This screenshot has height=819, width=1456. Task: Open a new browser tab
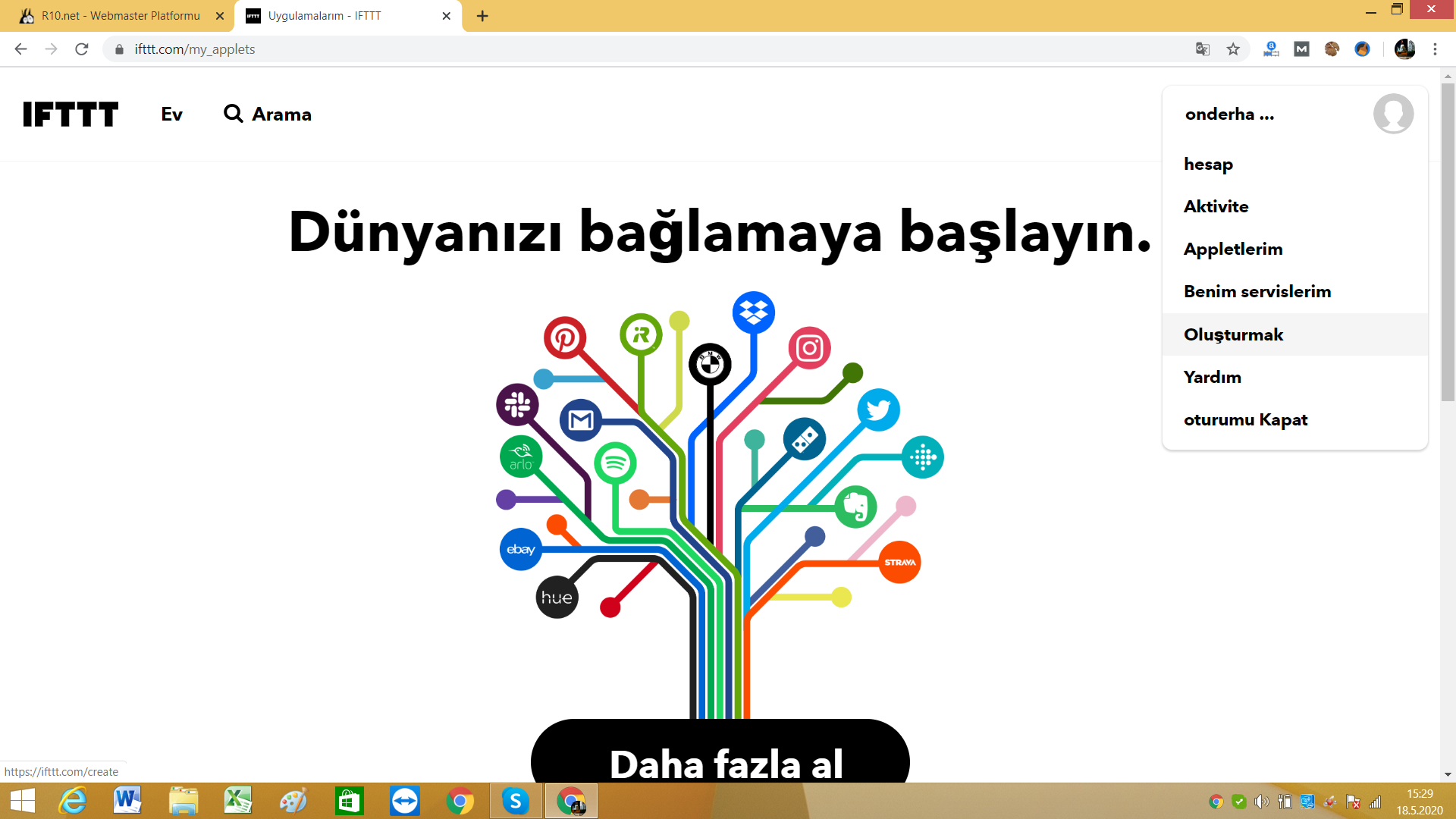pos(482,16)
